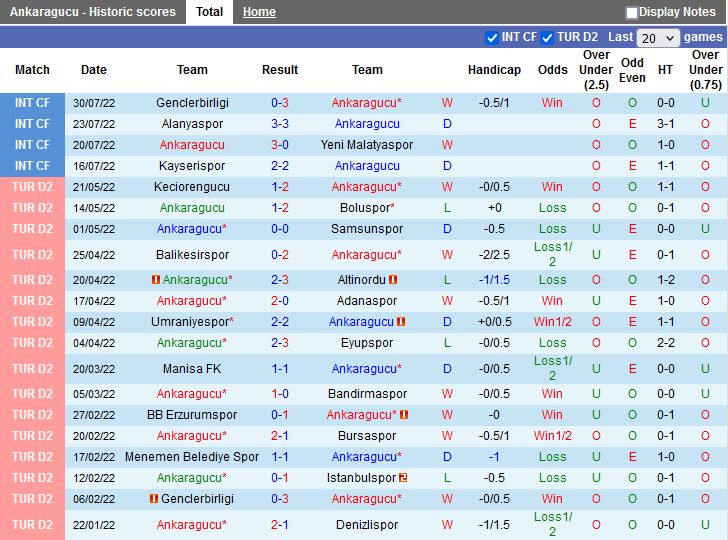Image resolution: width=728 pixels, height=540 pixels.
Task: Toggle the Display Notes checkbox
Action: 632,13
